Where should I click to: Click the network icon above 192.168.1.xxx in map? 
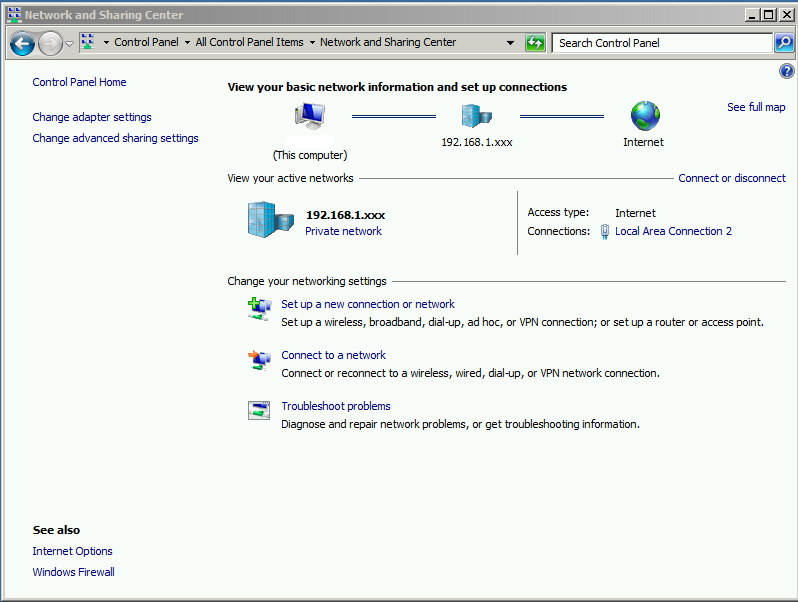[476, 116]
